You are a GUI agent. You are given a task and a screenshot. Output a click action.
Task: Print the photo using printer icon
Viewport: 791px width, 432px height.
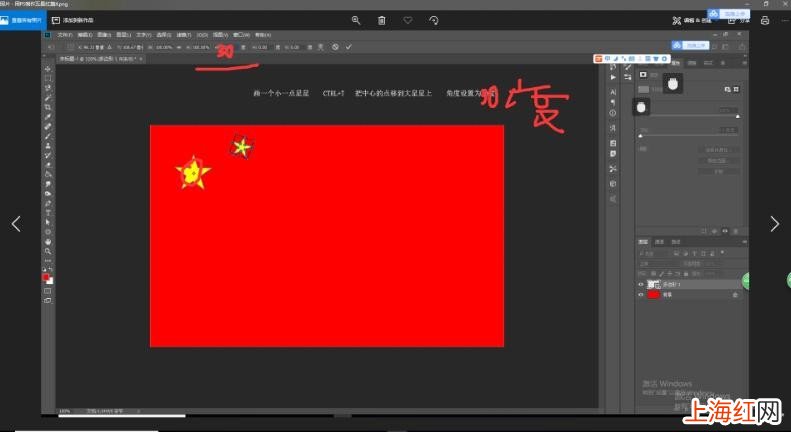coord(765,20)
